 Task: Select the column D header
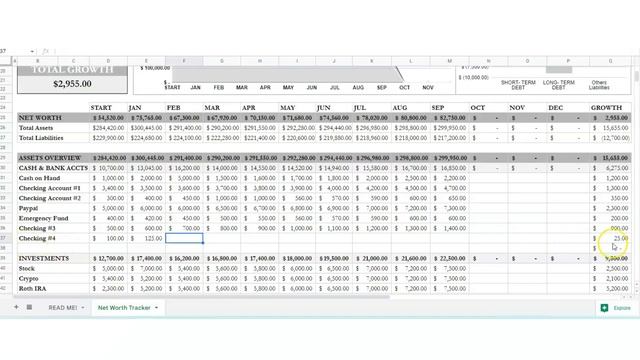coord(108,61)
